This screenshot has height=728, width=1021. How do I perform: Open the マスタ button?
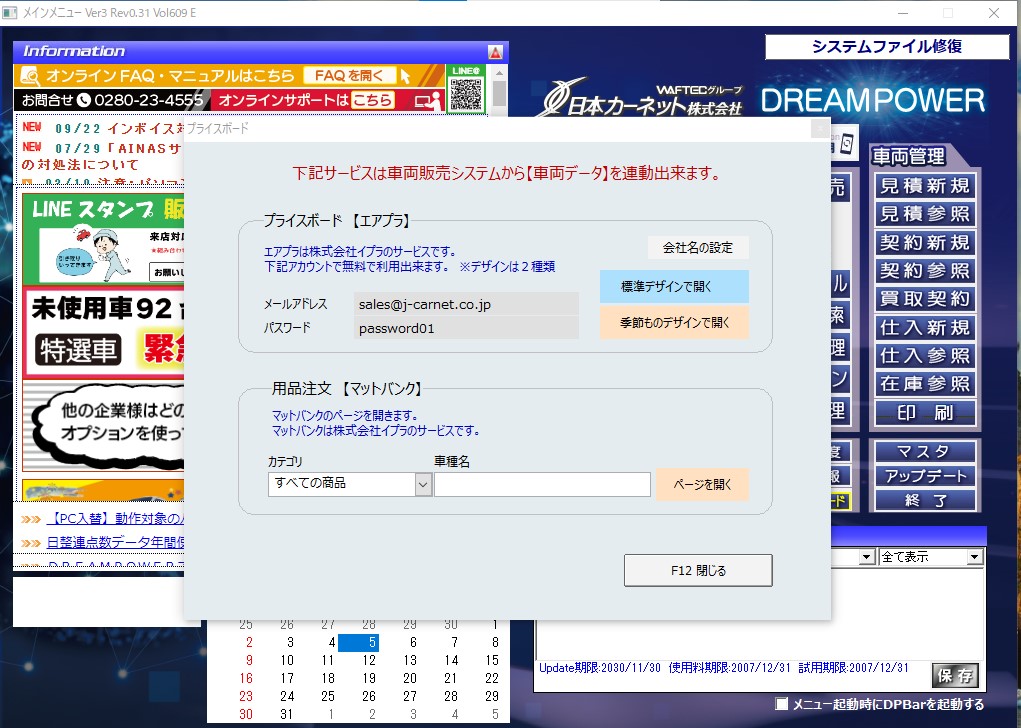(x=925, y=451)
